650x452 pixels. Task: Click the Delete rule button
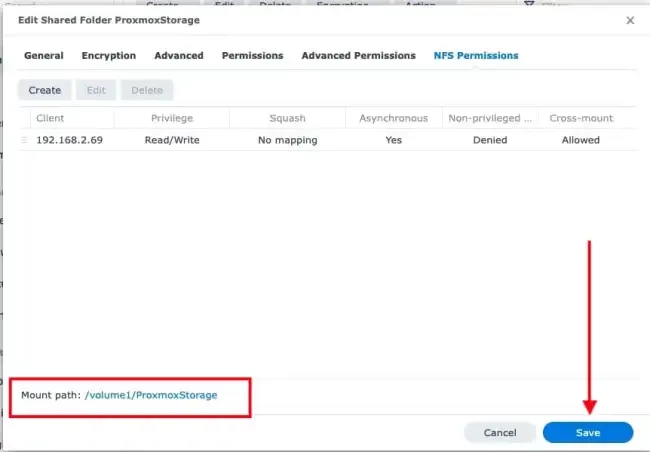147,90
